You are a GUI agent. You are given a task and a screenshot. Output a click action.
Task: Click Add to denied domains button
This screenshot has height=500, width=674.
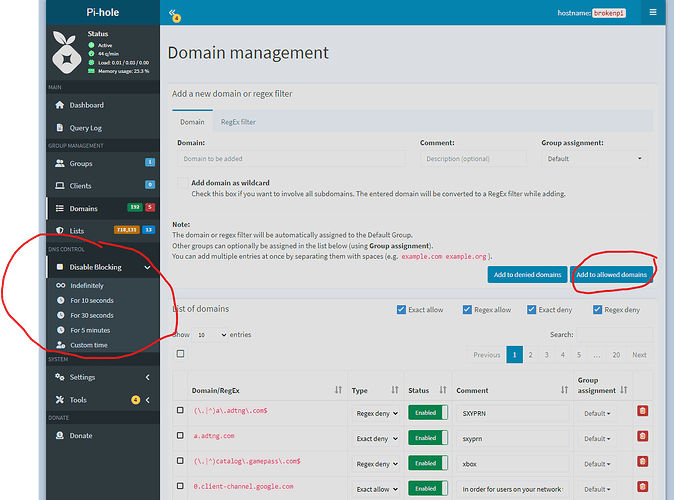coord(527,274)
